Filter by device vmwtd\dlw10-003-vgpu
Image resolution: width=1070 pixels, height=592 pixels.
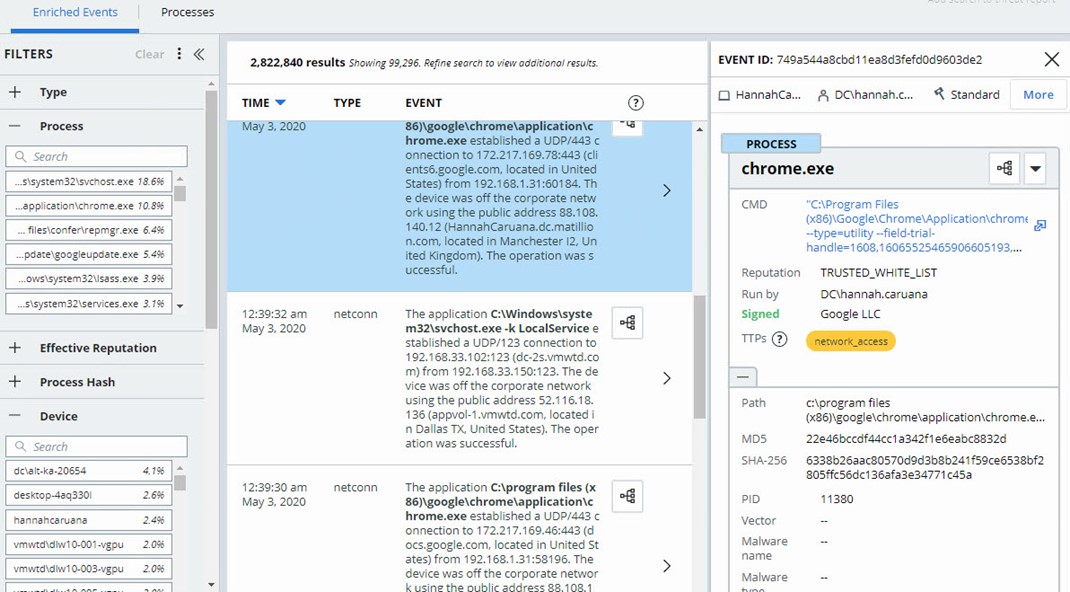click(x=89, y=569)
